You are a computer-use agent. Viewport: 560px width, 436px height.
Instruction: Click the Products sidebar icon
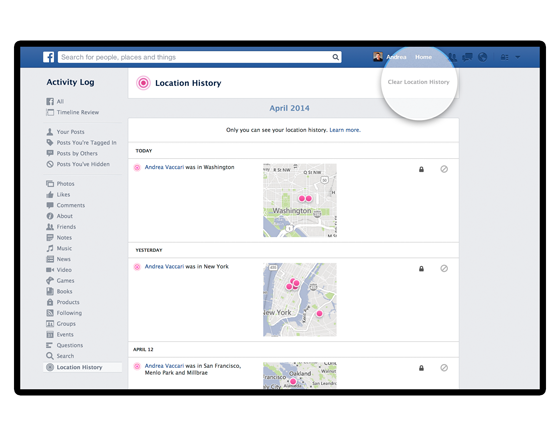50,302
